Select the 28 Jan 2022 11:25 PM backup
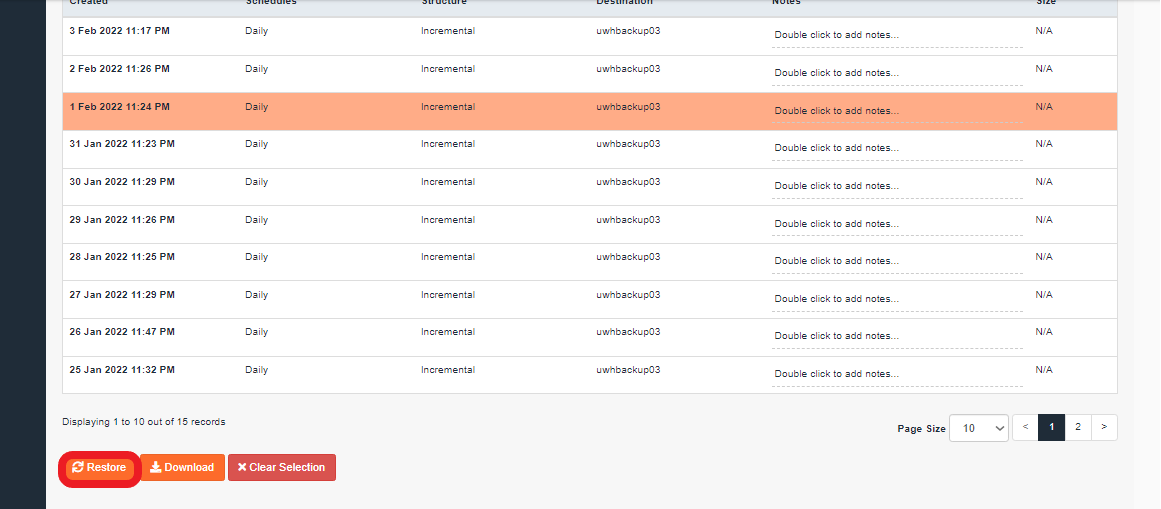1161x509 pixels. (122, 257)
